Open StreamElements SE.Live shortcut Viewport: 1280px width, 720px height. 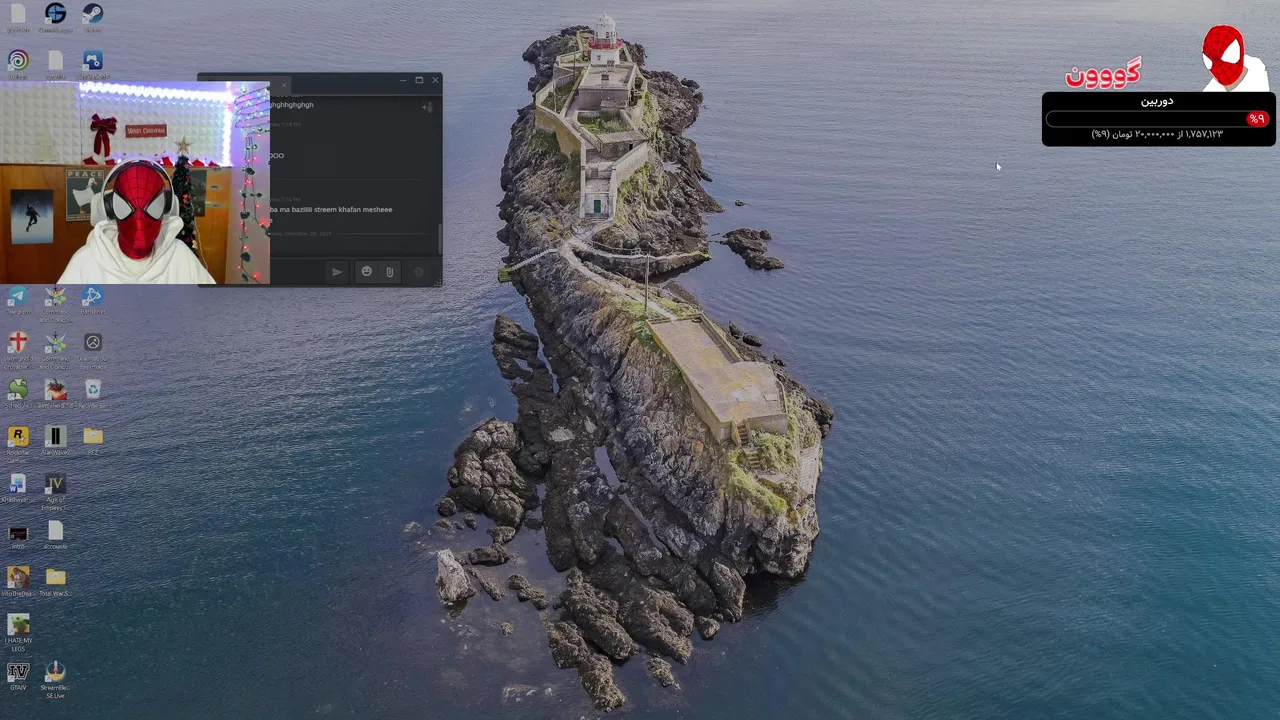[55, 677]
